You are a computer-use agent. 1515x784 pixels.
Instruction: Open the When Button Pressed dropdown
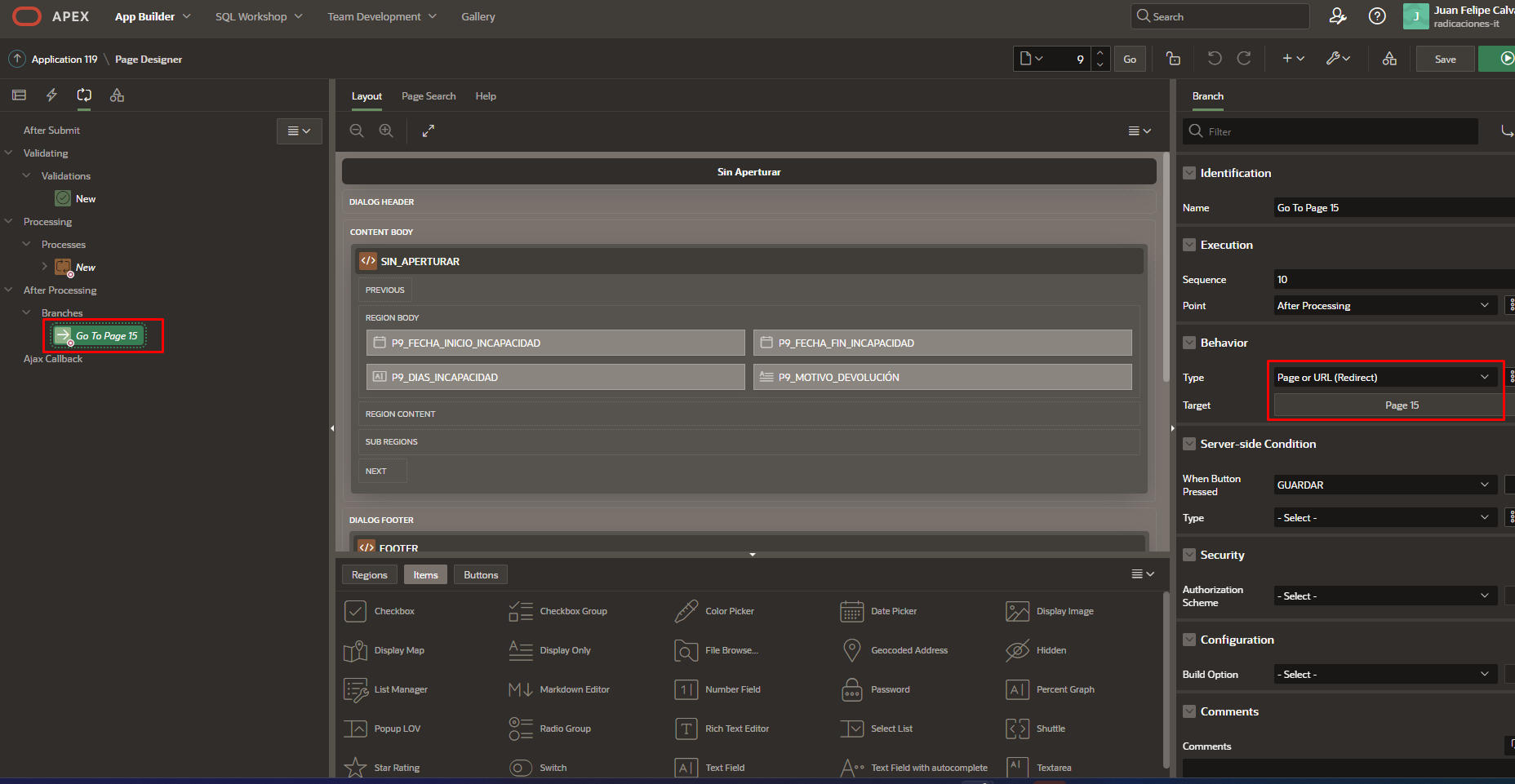coord(1384,485)
